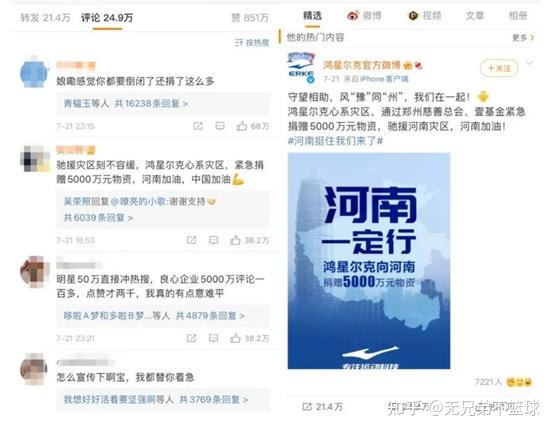The width and height of the screenshot is (554, 432).
Task: Like the first comment with 68万 likes
Action: [x=252, y=126]
